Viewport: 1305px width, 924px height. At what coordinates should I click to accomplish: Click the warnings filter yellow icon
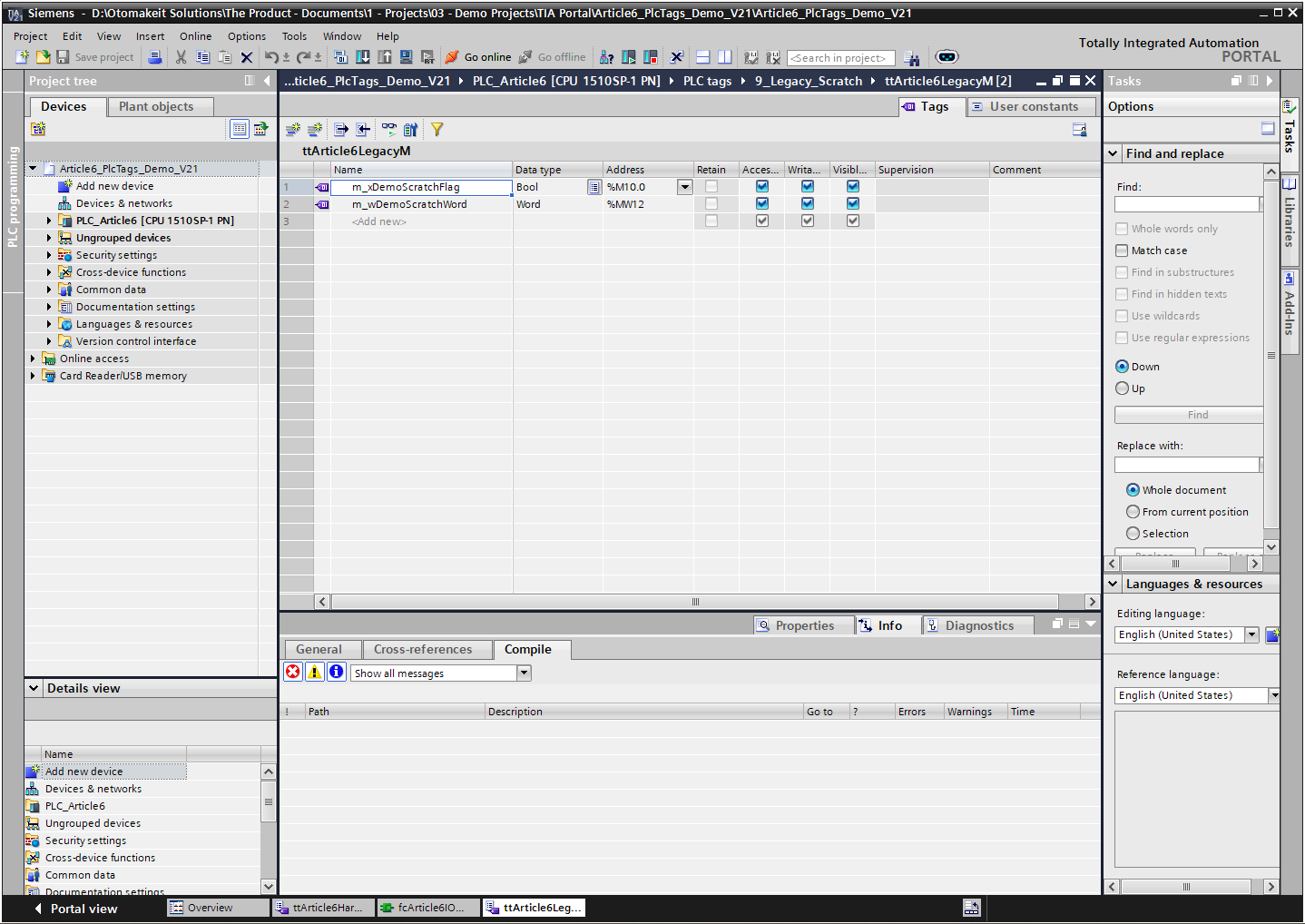pyautogui.click(x=315, y=672)
